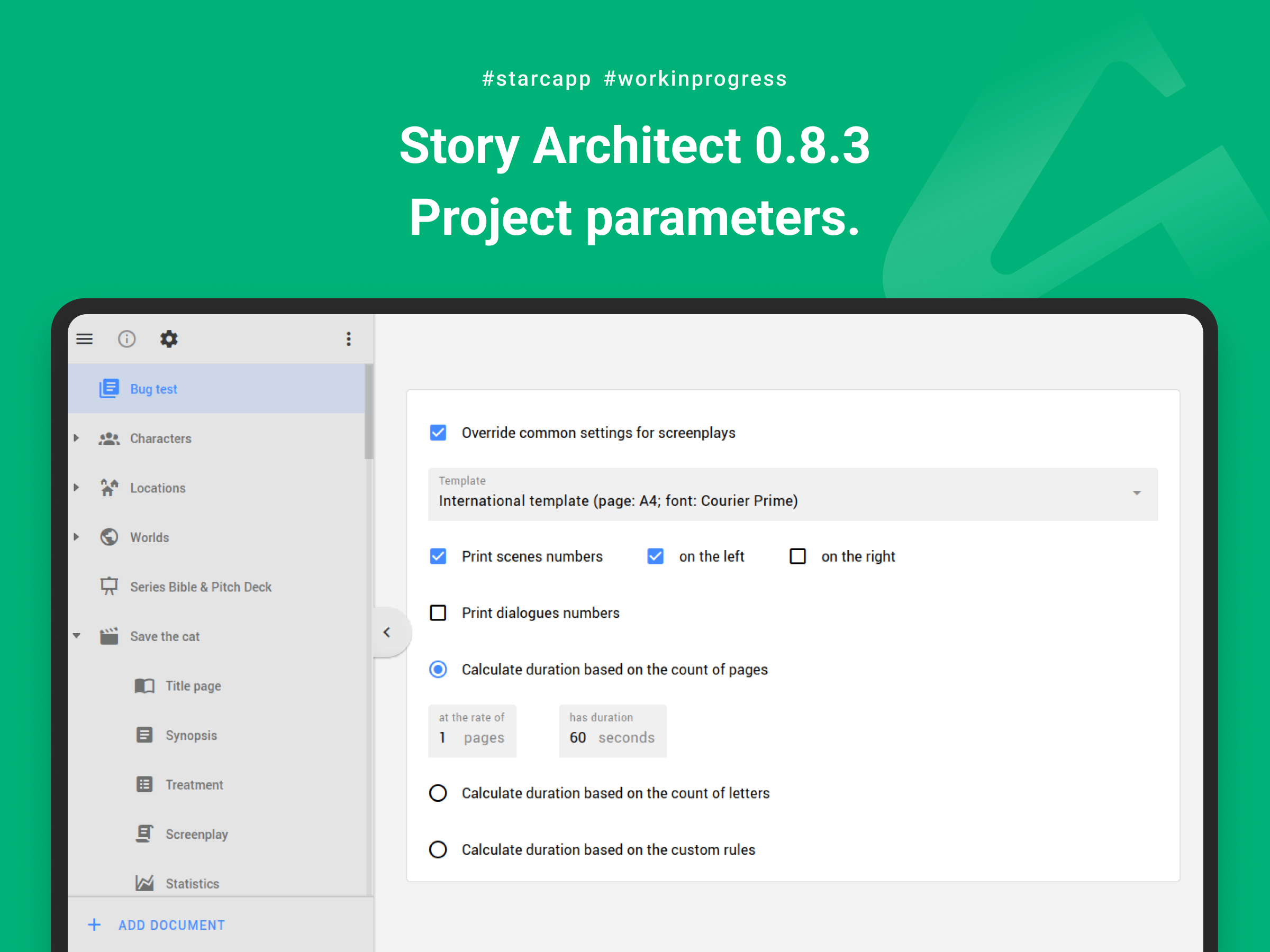The image size is (1270, 952).
Task: Click the Series Bible presentation icon
Action: point(108,587)
